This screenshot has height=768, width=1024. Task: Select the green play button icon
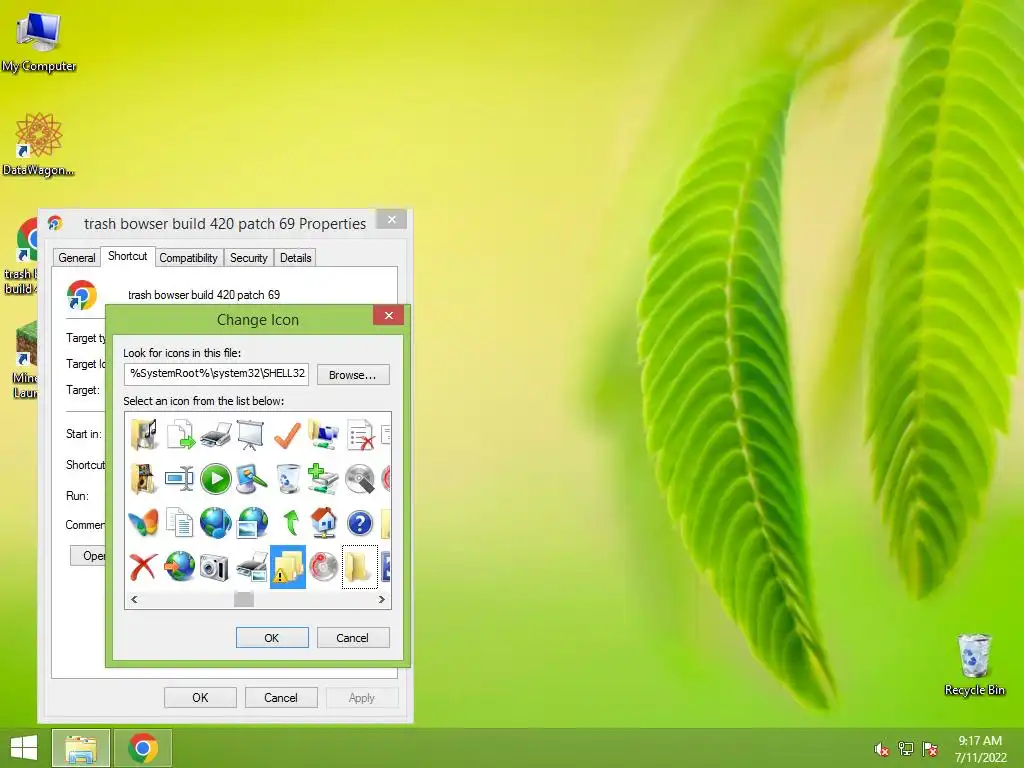[x=216, y=479]
